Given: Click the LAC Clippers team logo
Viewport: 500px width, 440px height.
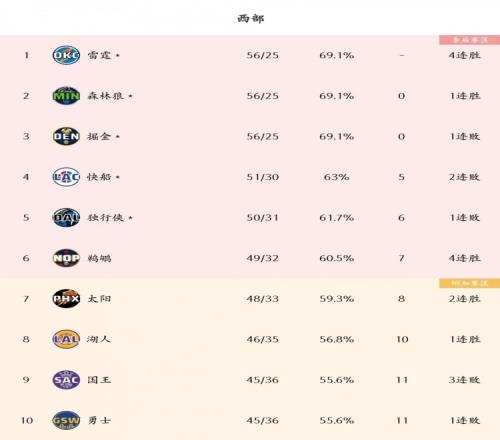Looking at the screenshot, I should [66, 177].
